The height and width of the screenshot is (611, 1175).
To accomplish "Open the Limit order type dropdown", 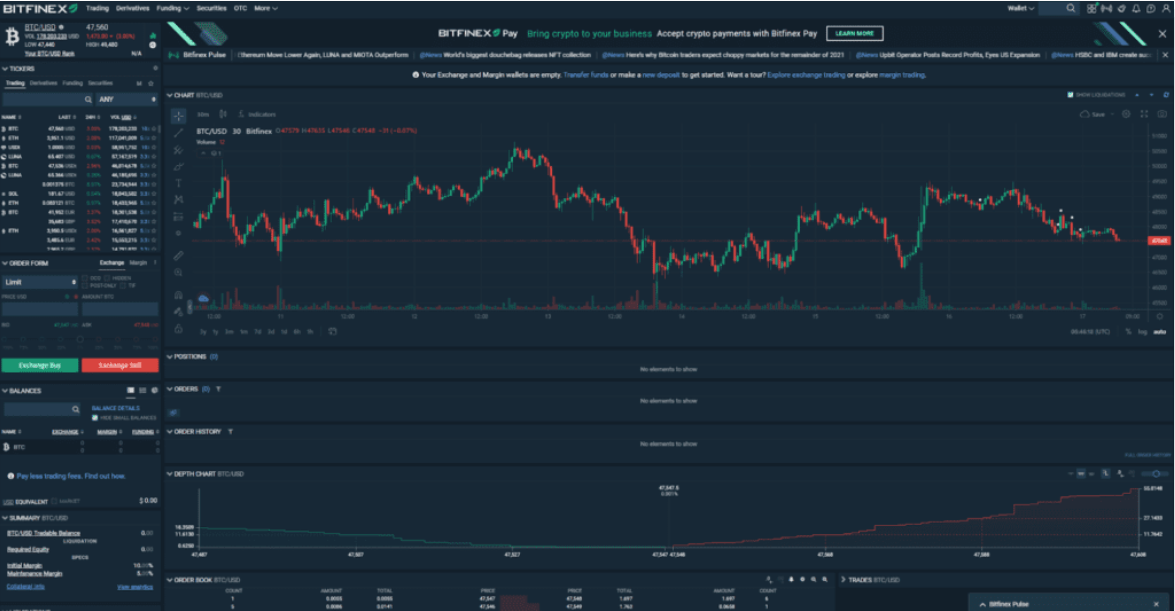I will pos(40,282).
